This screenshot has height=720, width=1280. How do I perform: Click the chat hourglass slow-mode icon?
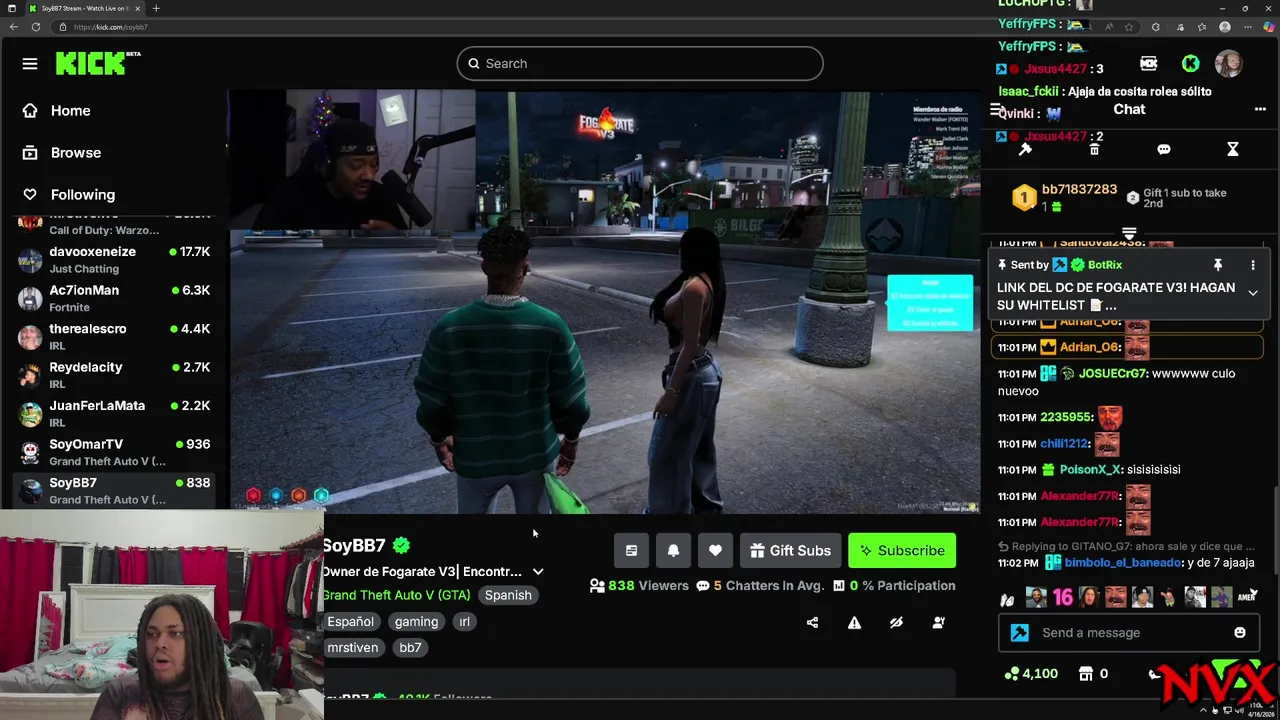point(1233,149)
